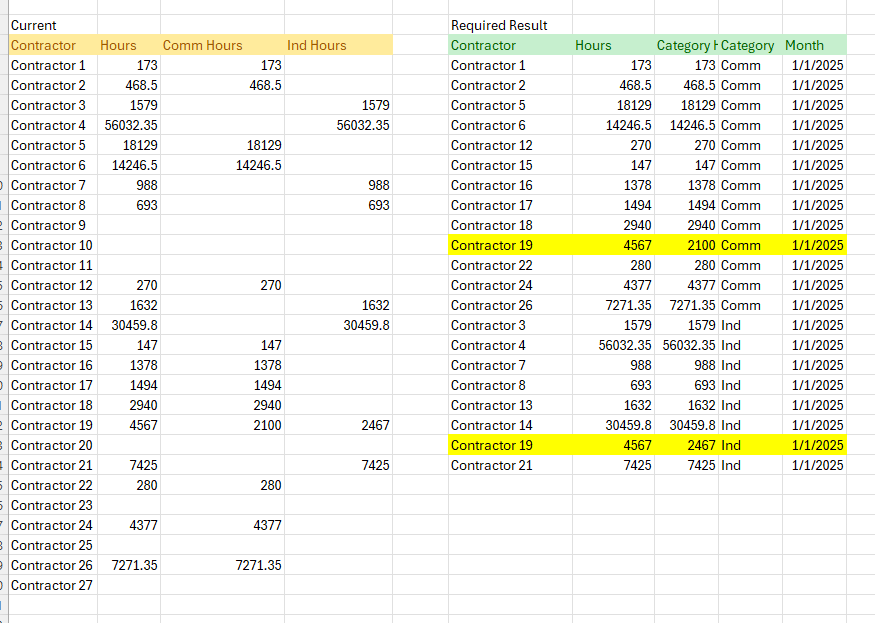This screenshot has height=623, width=875.
Task: Select Contractor 20 in the Current table
Action: 51,445
